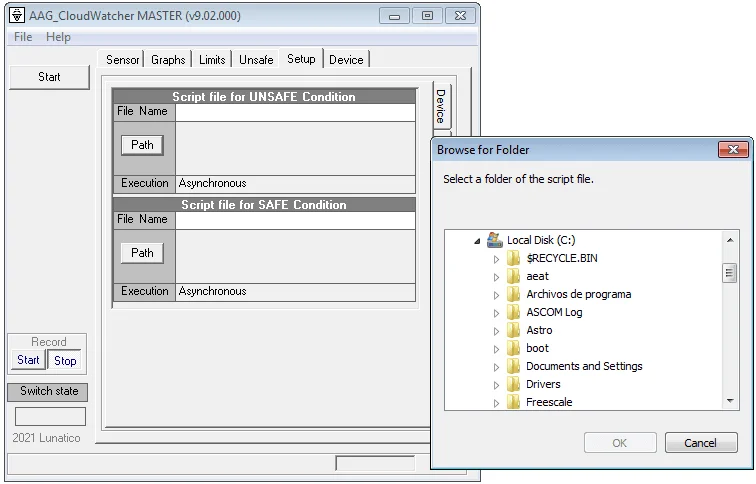Click the Freescale folder icon

click(x=513, y=402)
